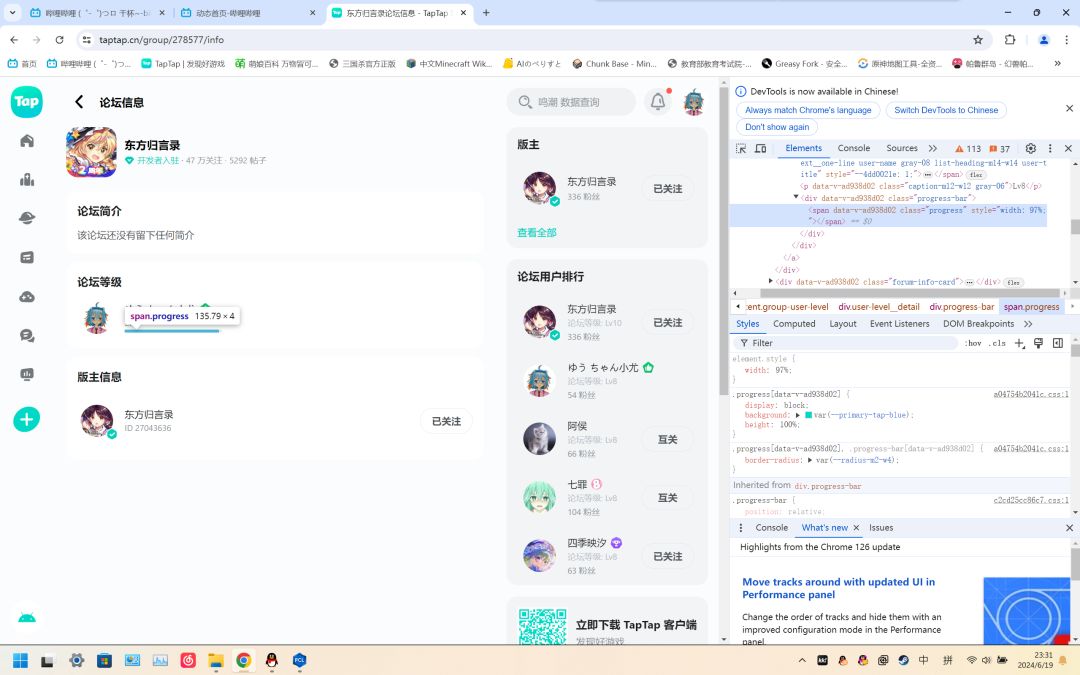Click 已关注 in 版主信息 card
Viewport: 1080px width, 675px height.
[x=446, y=422]
